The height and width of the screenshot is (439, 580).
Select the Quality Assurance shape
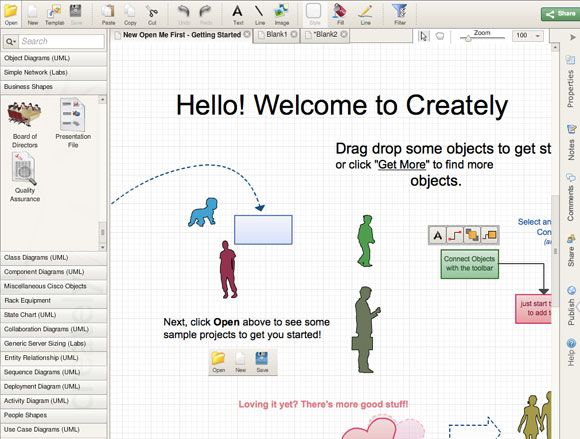[25, 177]
